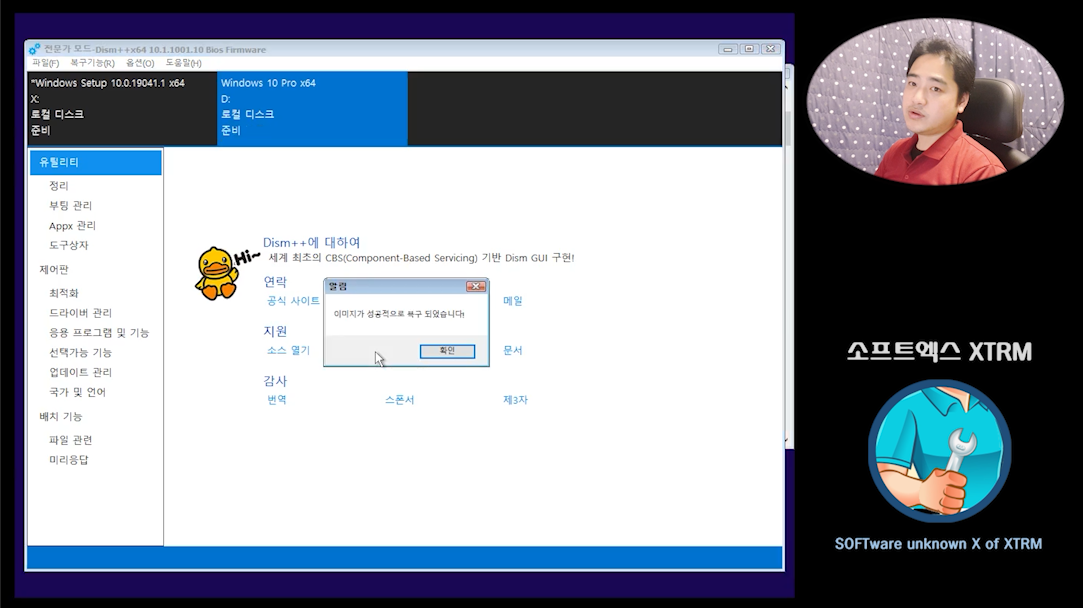Select the 제어판 sidebar header
Viewport: 1083px width, 608px height.
point(54,269)
